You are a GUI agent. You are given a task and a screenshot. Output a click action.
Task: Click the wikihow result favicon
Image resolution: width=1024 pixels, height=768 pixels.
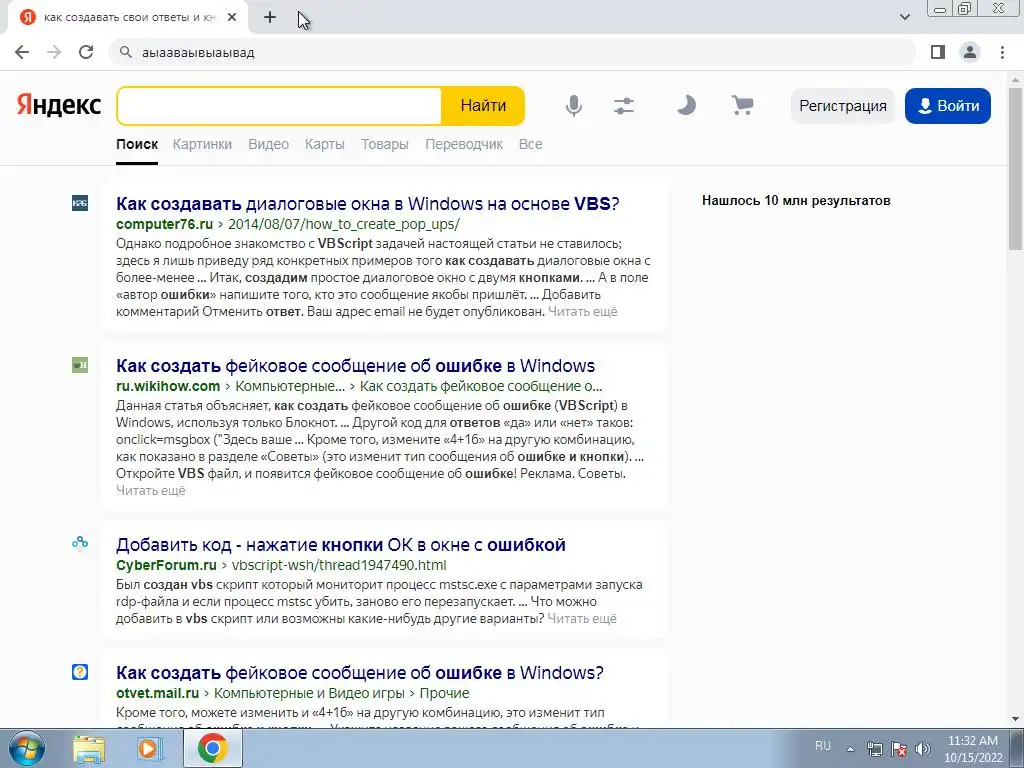tap(80, 365)
